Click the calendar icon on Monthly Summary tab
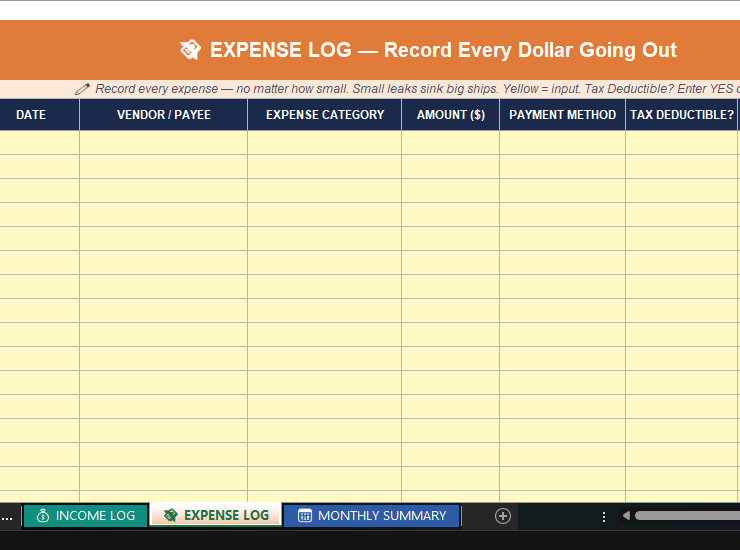 305,516
